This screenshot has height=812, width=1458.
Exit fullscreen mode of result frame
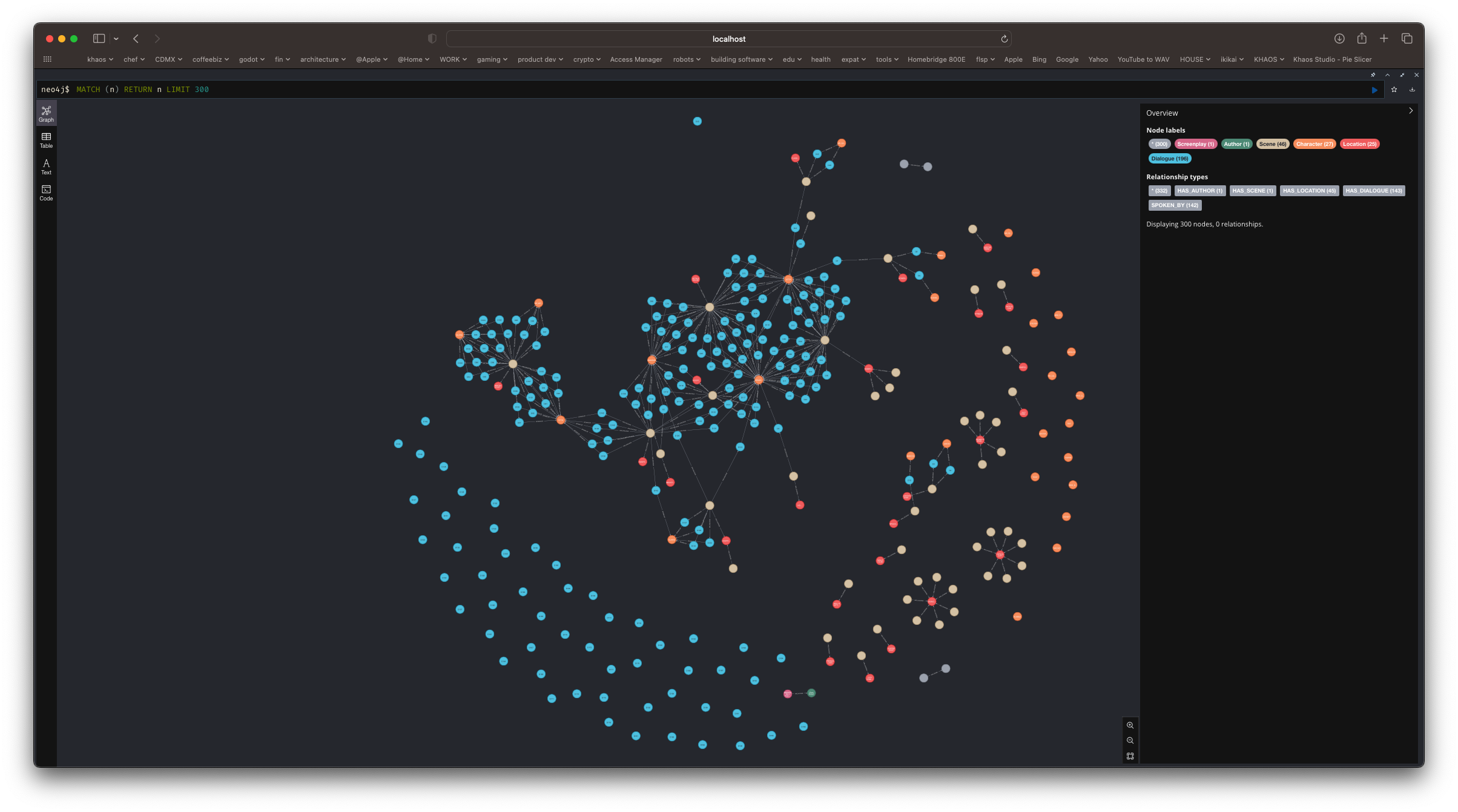tap(1402, 75)
